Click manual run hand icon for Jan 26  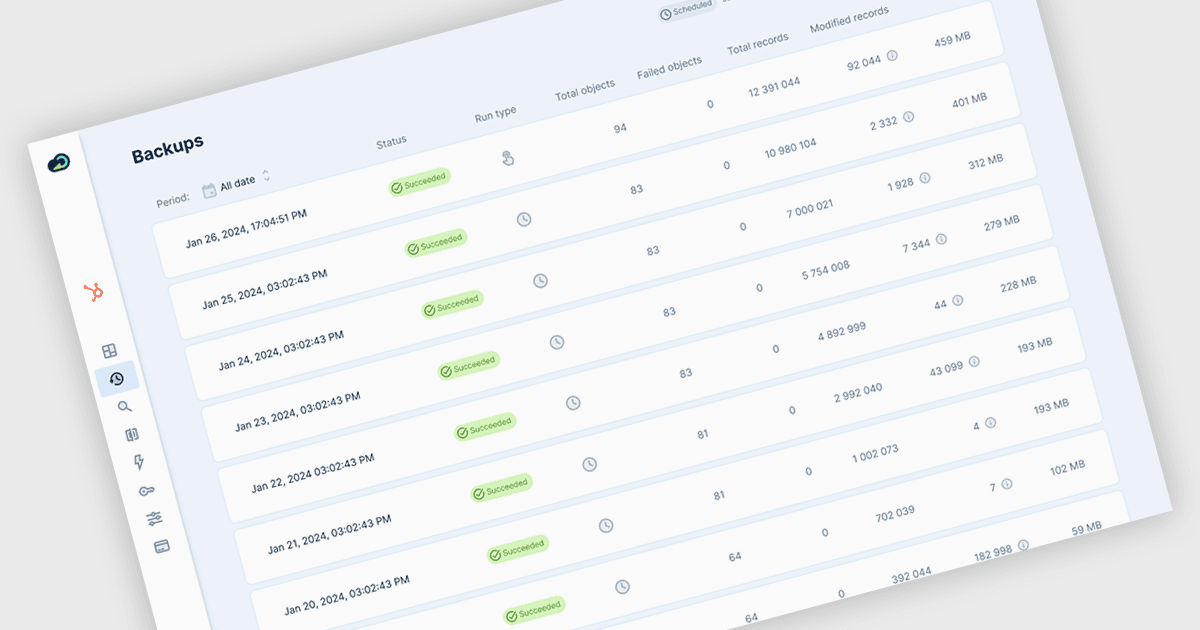pyautogui.click(x=508, y=158)
